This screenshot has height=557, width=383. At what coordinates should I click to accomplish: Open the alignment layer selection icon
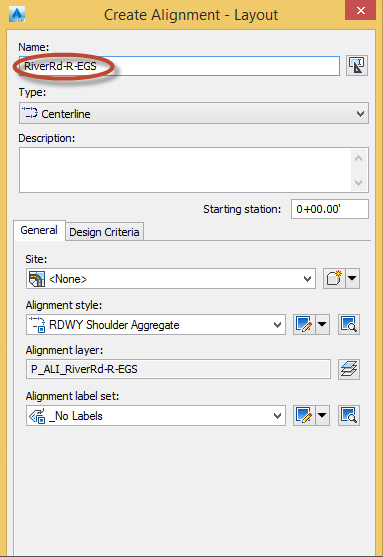349,369
